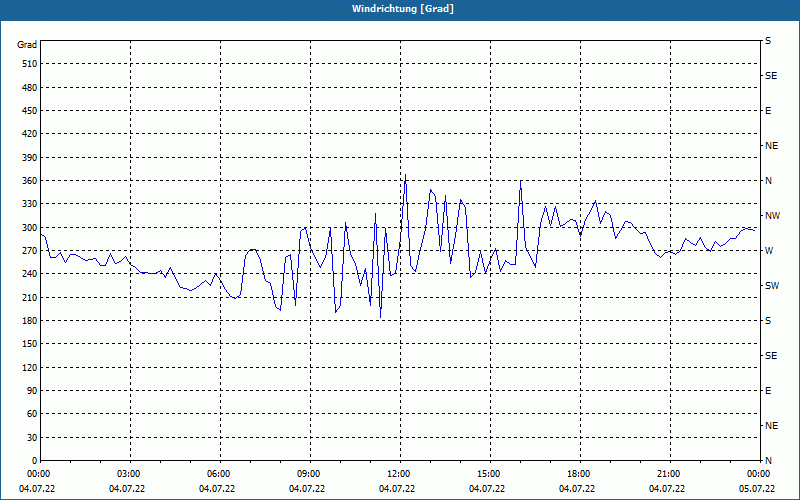800x500 pixels.
Task: Click the 480 degree axis label
Action: pos(30,88)
